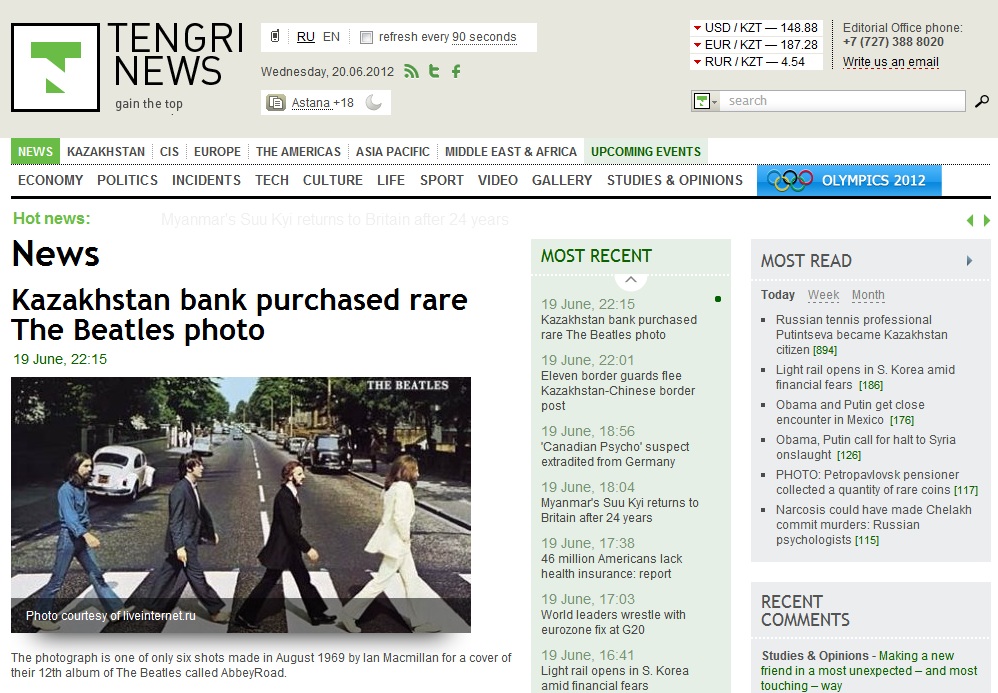Show previous hot news item
The image size is (998, 693).
pyautogui.click(x=970, y=220)
